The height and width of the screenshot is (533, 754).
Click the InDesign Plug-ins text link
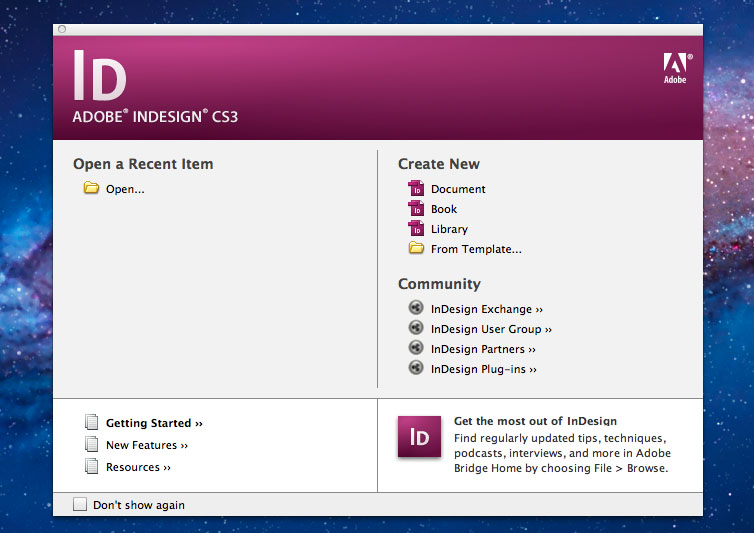tap(484, 369)
